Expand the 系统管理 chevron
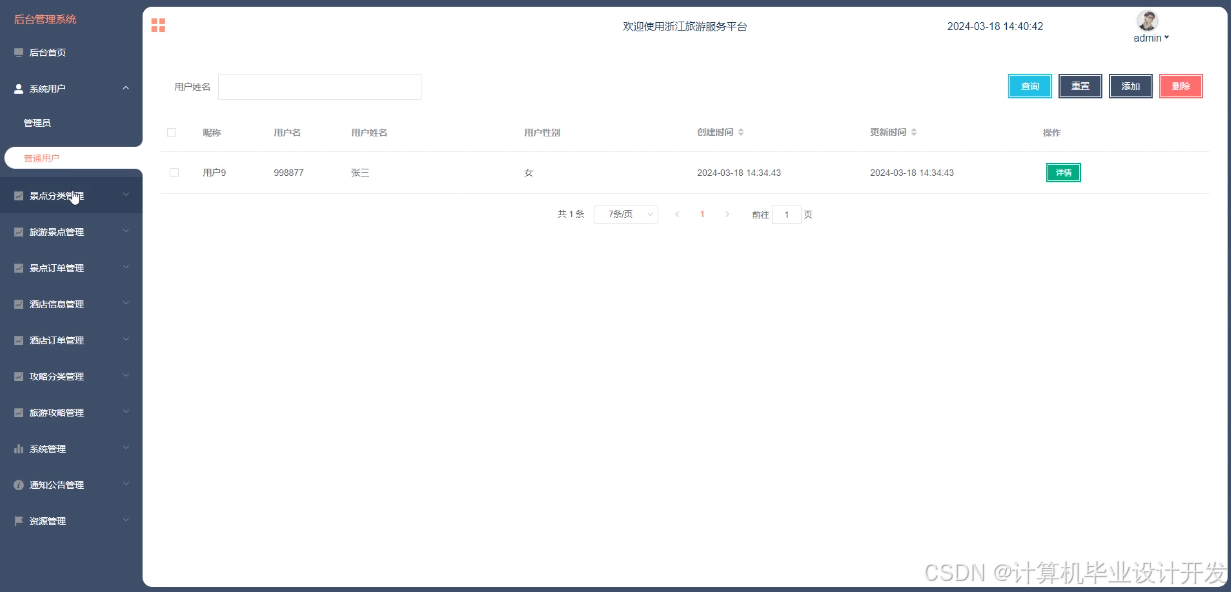 126,448
